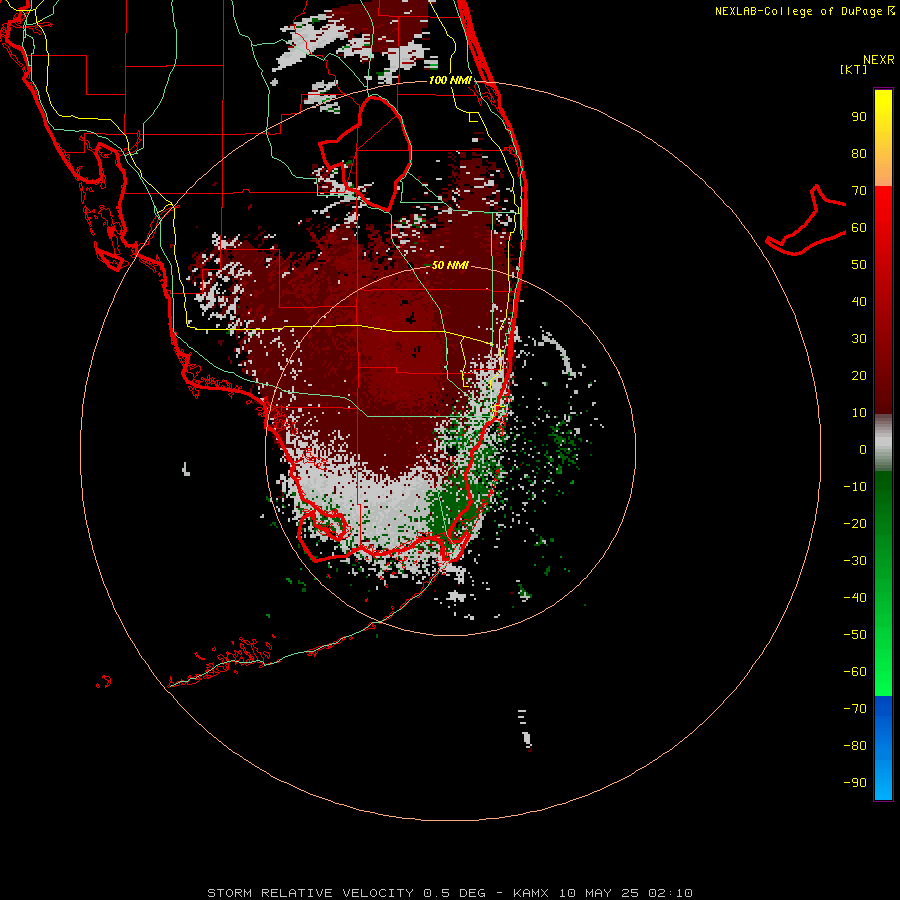Click the -70 value on velocity scale

pyautogui.click(x=855, y=708)
